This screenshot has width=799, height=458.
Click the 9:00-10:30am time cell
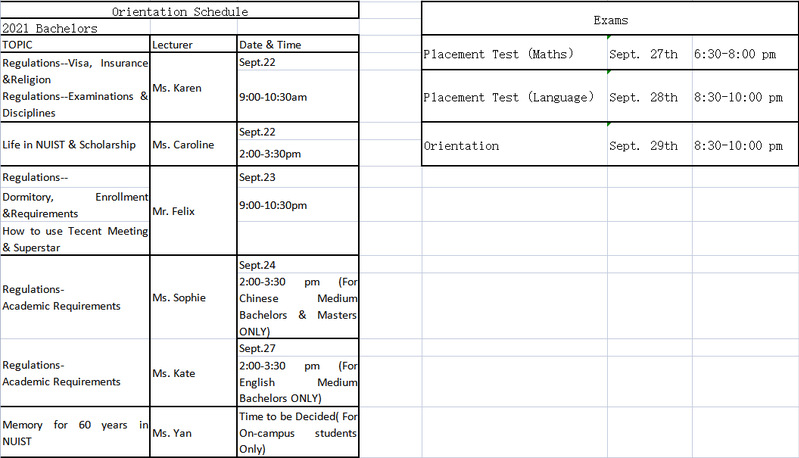click(x=297, y=98)
